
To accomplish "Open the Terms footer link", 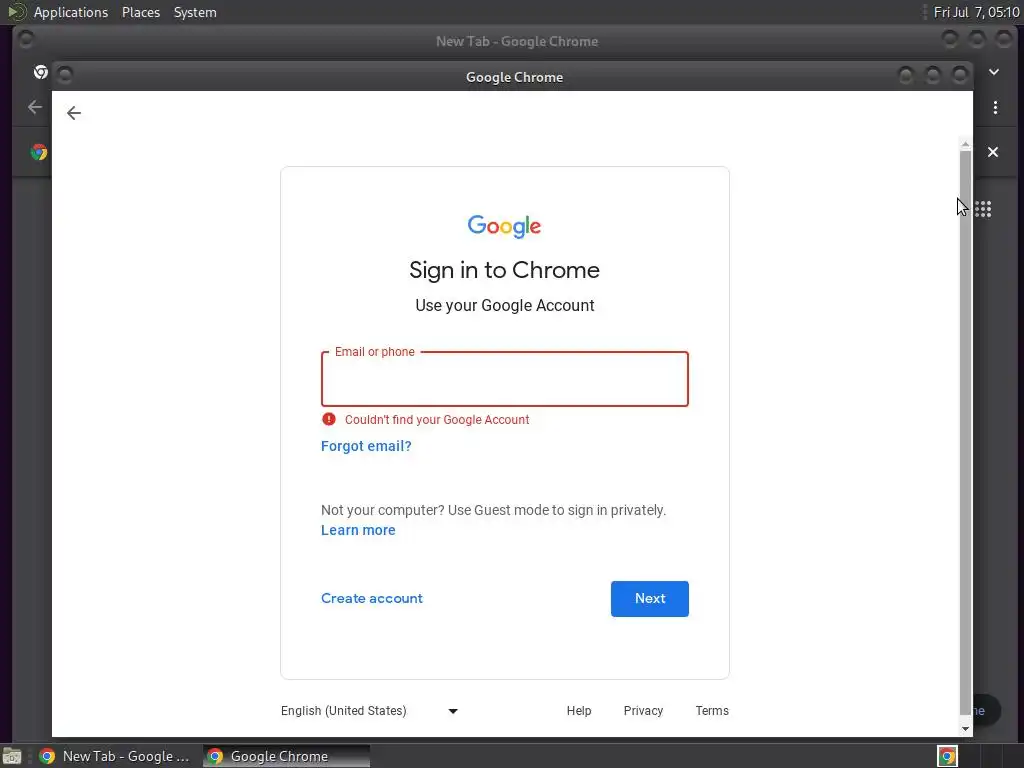I will click(712, 711).
